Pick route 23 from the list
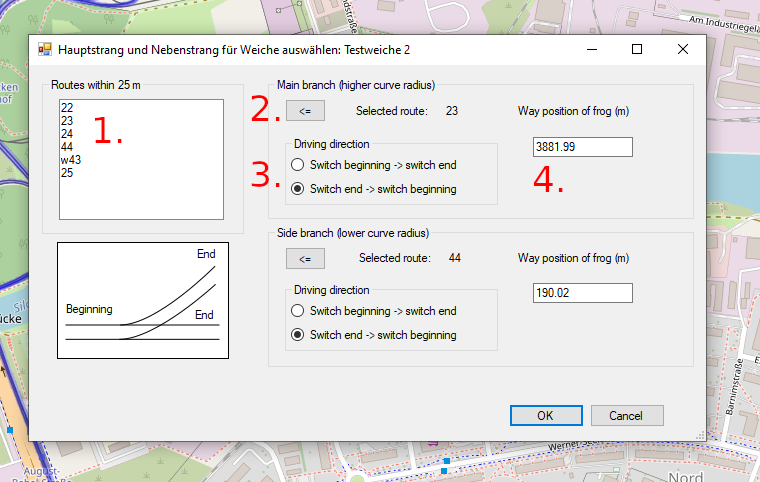The width and height of the screenshot is (760, 482). click(67, 121)
